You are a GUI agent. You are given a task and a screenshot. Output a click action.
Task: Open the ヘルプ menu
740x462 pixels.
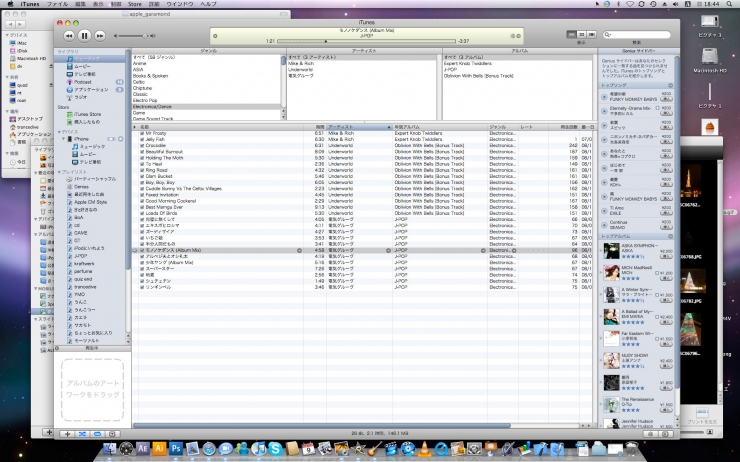209,4
